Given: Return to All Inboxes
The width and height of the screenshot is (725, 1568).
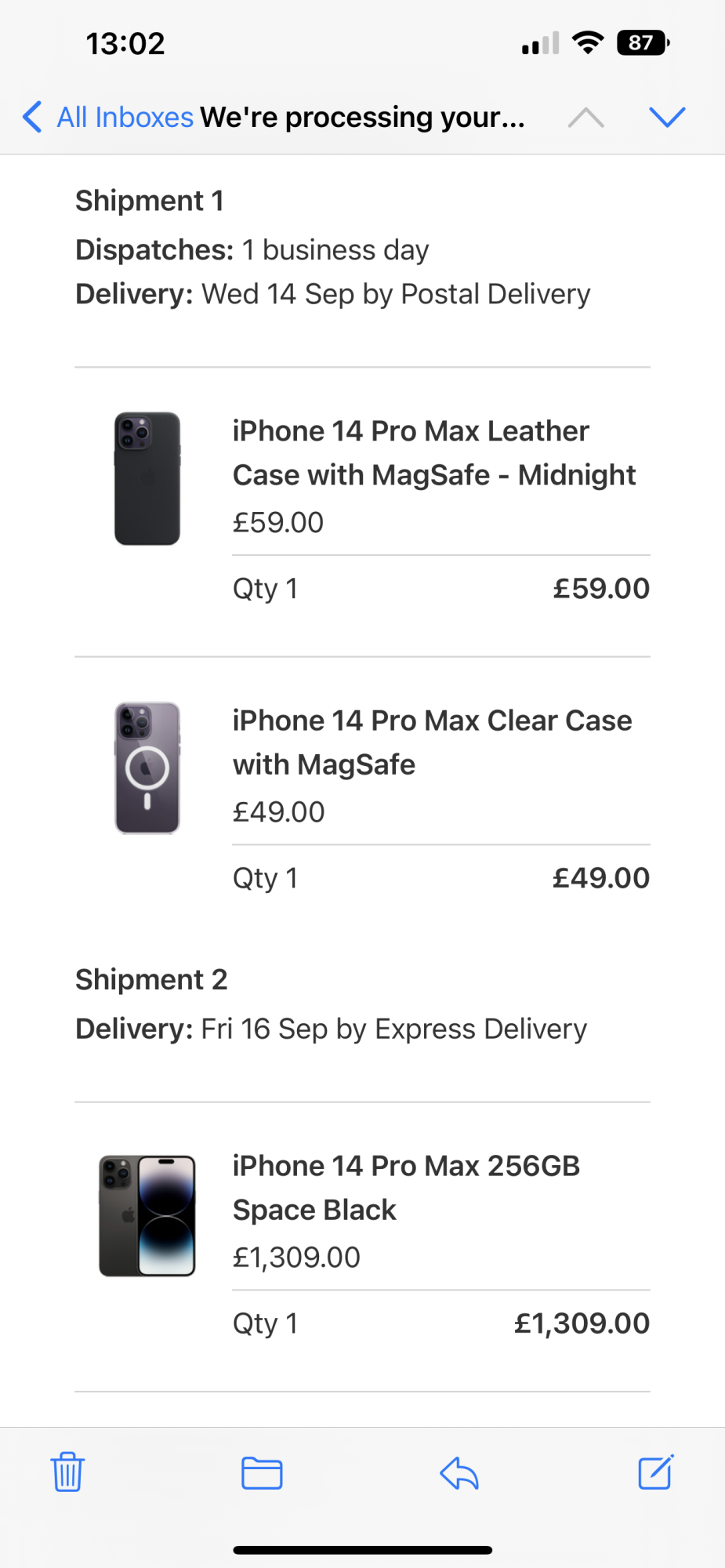Looking at the screenshot, I should pyautogui.click(x=125, y=118).
